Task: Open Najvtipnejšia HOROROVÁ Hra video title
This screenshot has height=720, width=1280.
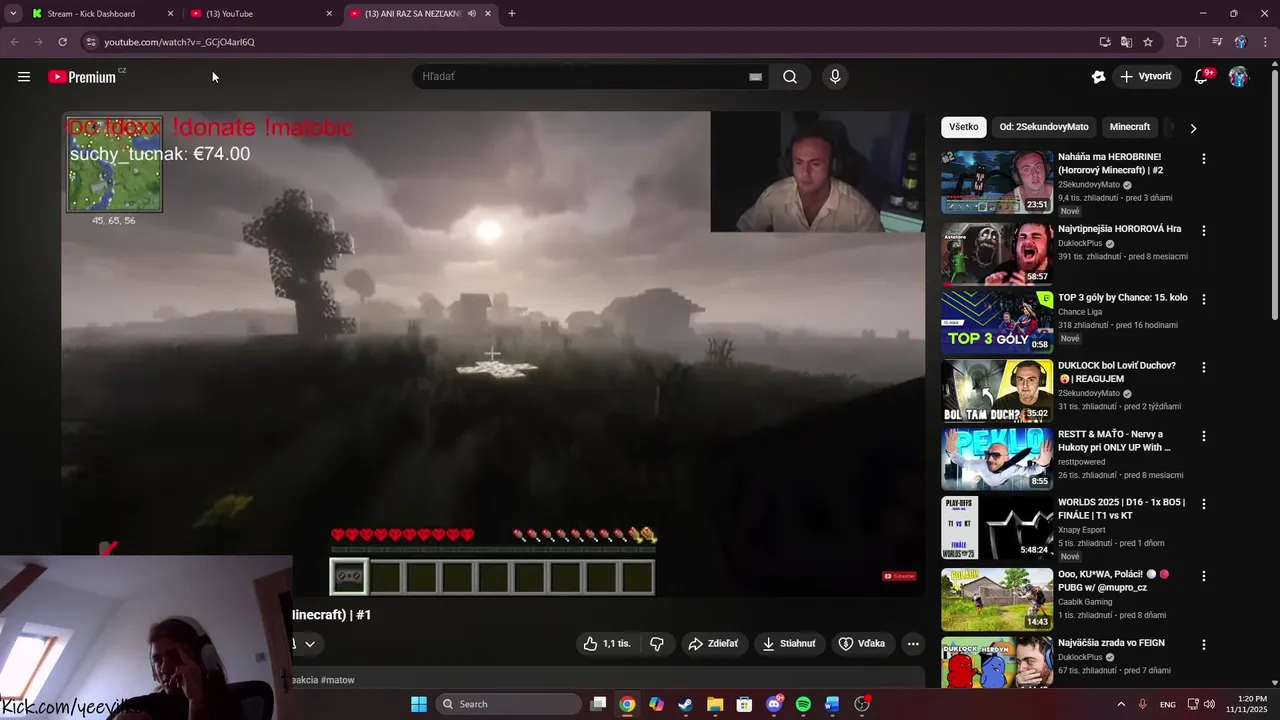Action: tap(1120, 229)
